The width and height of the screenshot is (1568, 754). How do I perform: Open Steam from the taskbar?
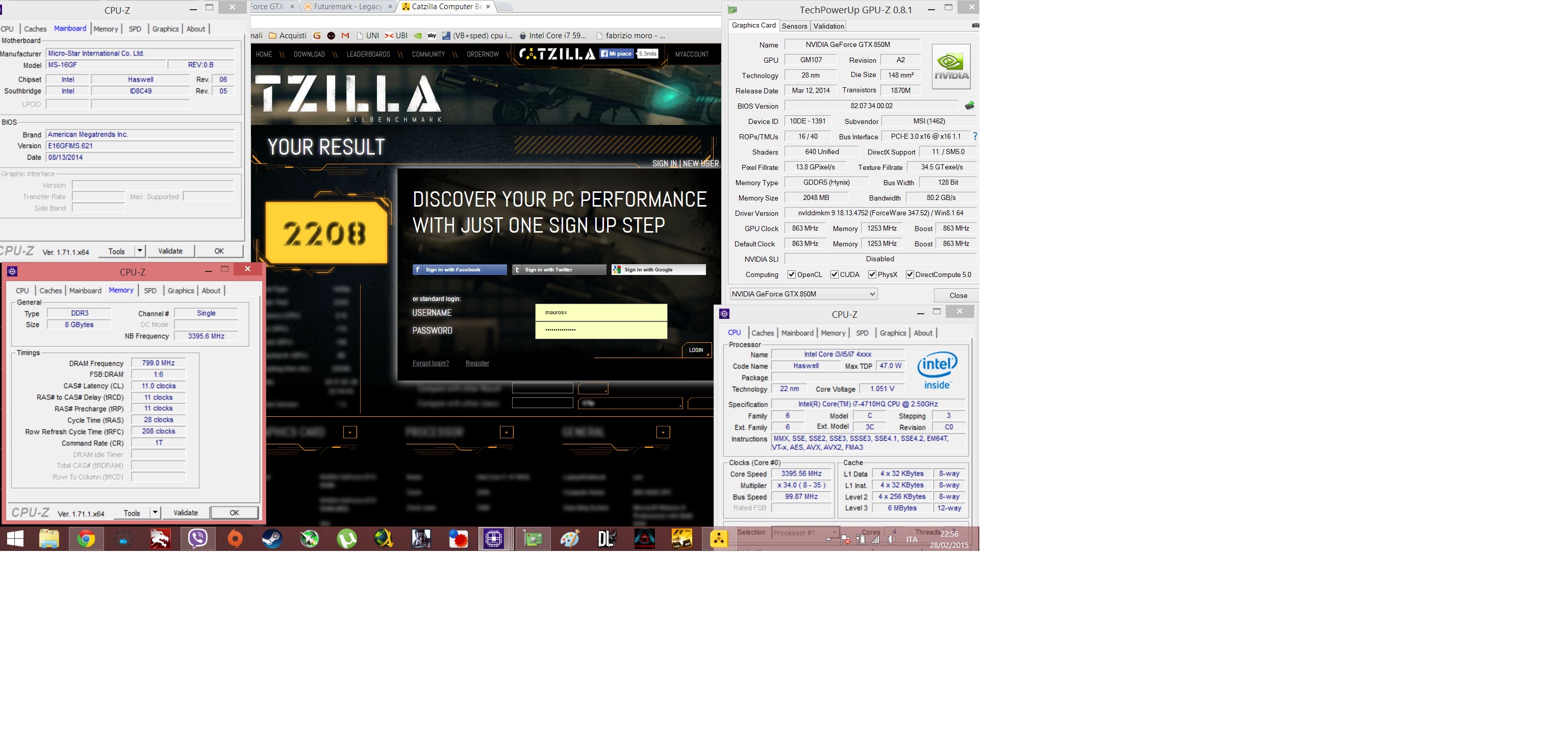[x=272, y=539]
